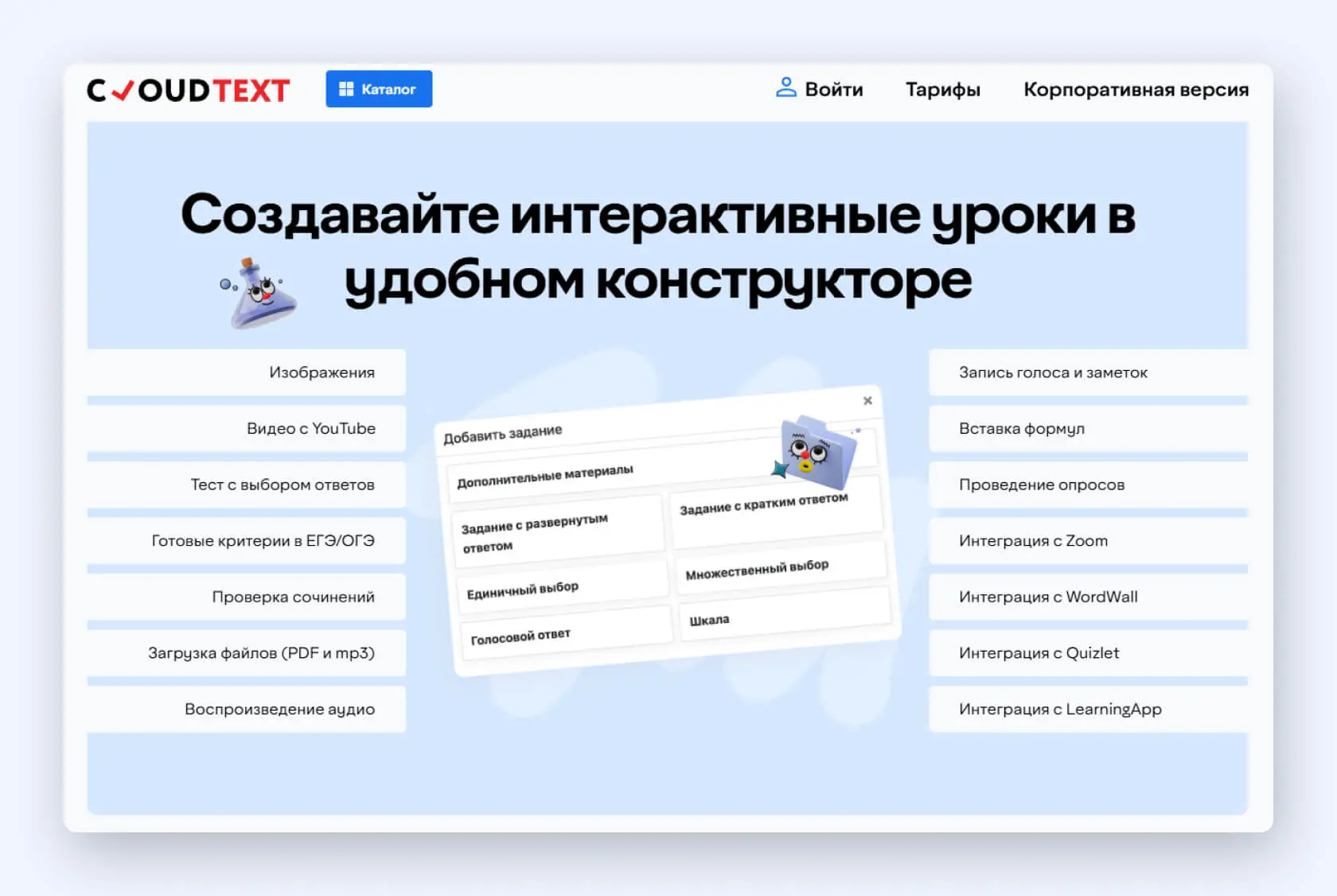Enable Проведение опросов feature
Screen dimensions: 1337x896
point(1089,485)
